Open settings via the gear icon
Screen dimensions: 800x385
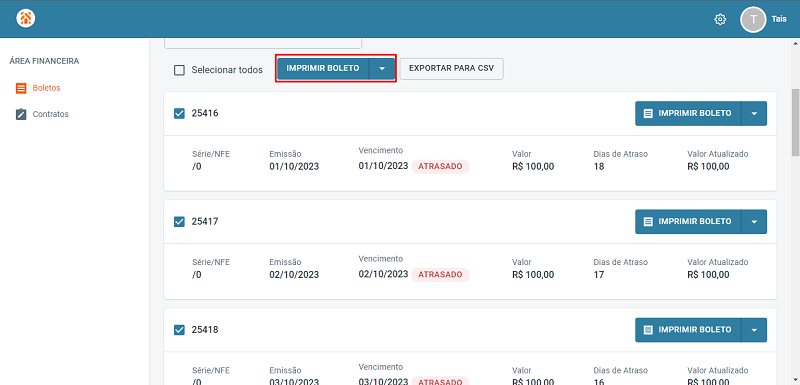pos(720,19)
